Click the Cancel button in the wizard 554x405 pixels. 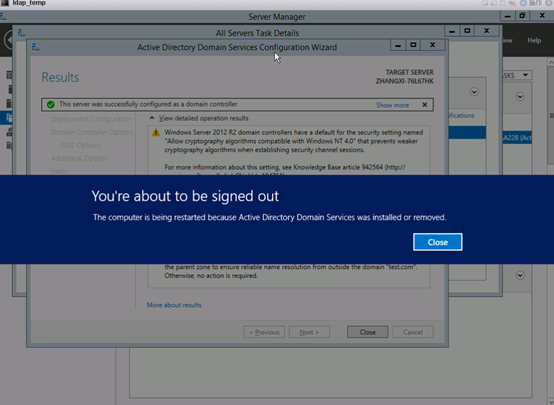tap(413, 332)
